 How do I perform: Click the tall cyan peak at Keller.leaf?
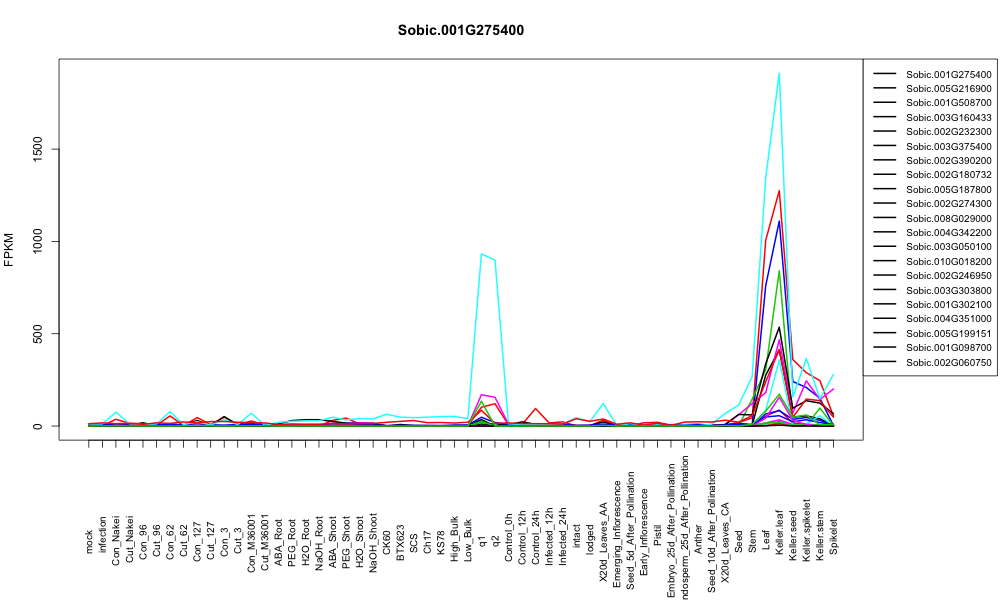tap(779, 73)
